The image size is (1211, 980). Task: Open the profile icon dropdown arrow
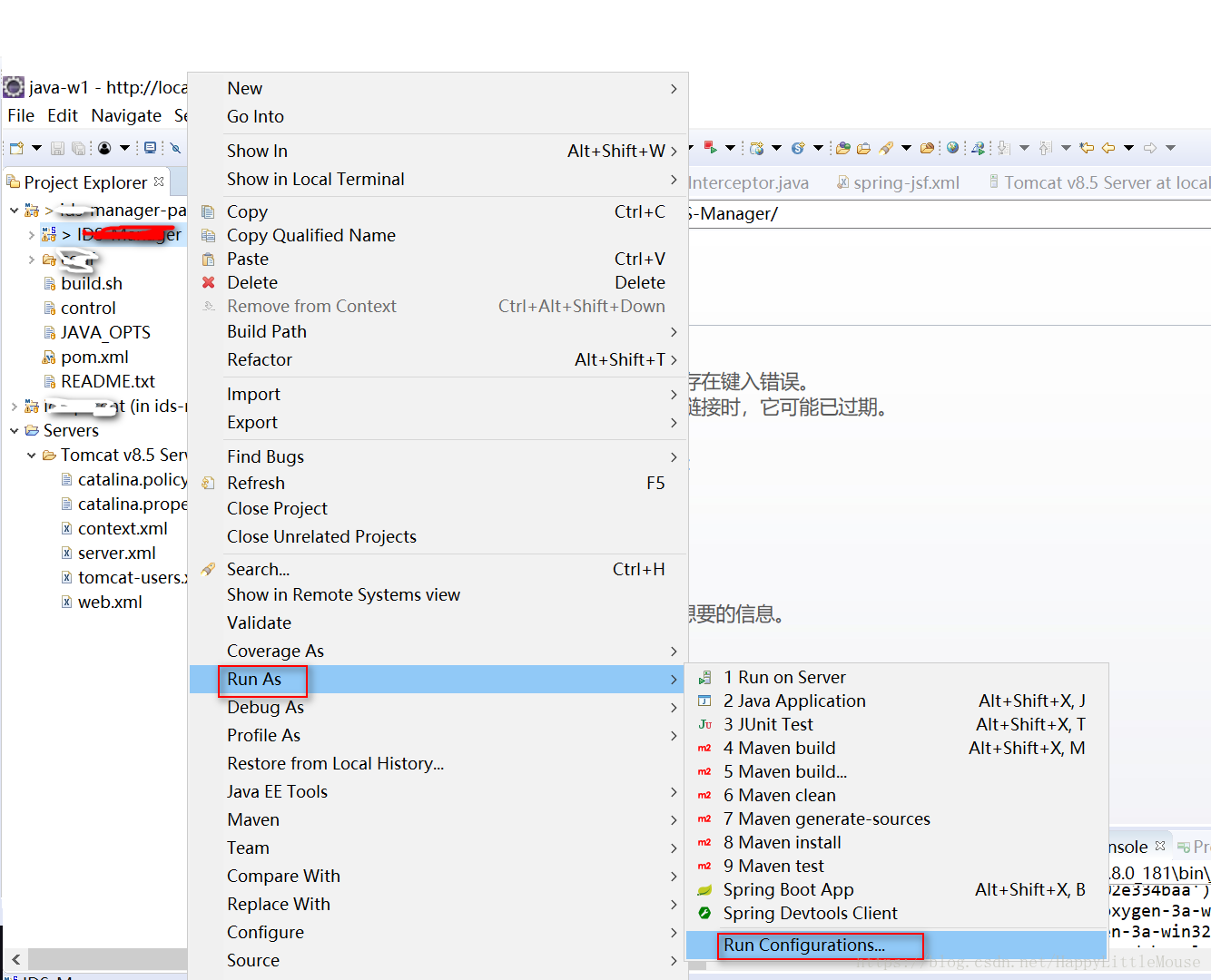[x=124, y=148]
